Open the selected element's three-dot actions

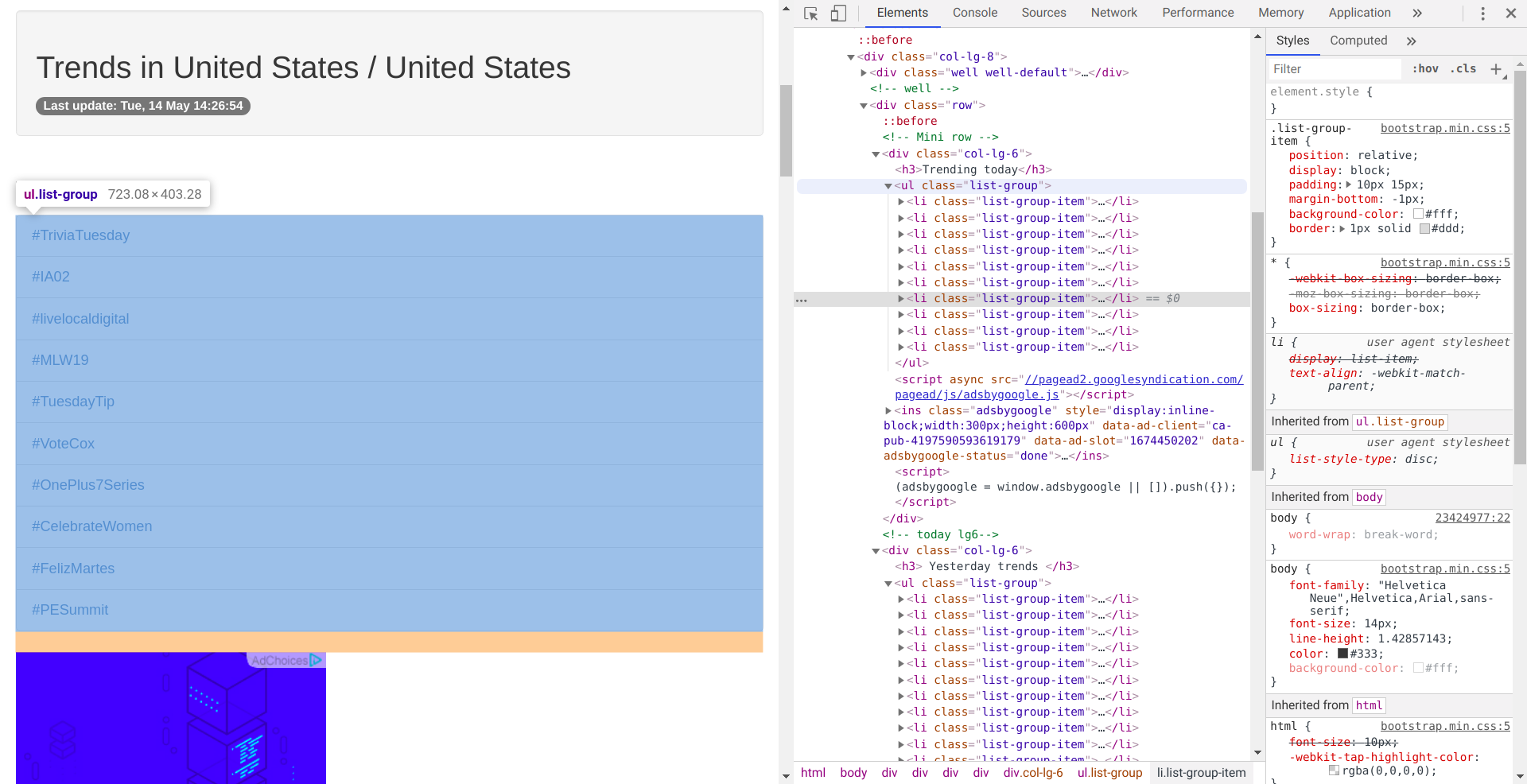[802, 300]
